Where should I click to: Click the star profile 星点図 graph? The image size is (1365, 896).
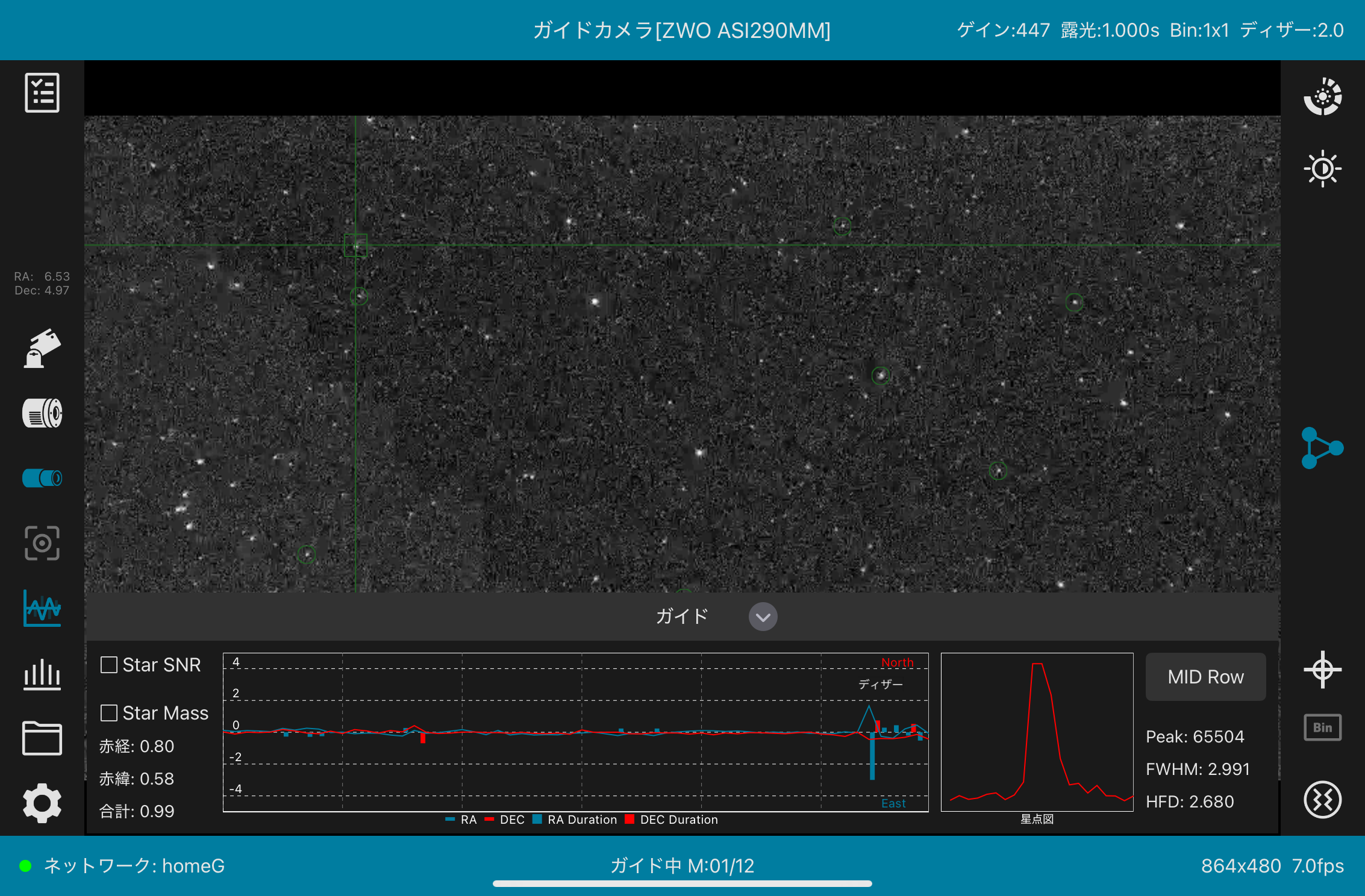1037,732
